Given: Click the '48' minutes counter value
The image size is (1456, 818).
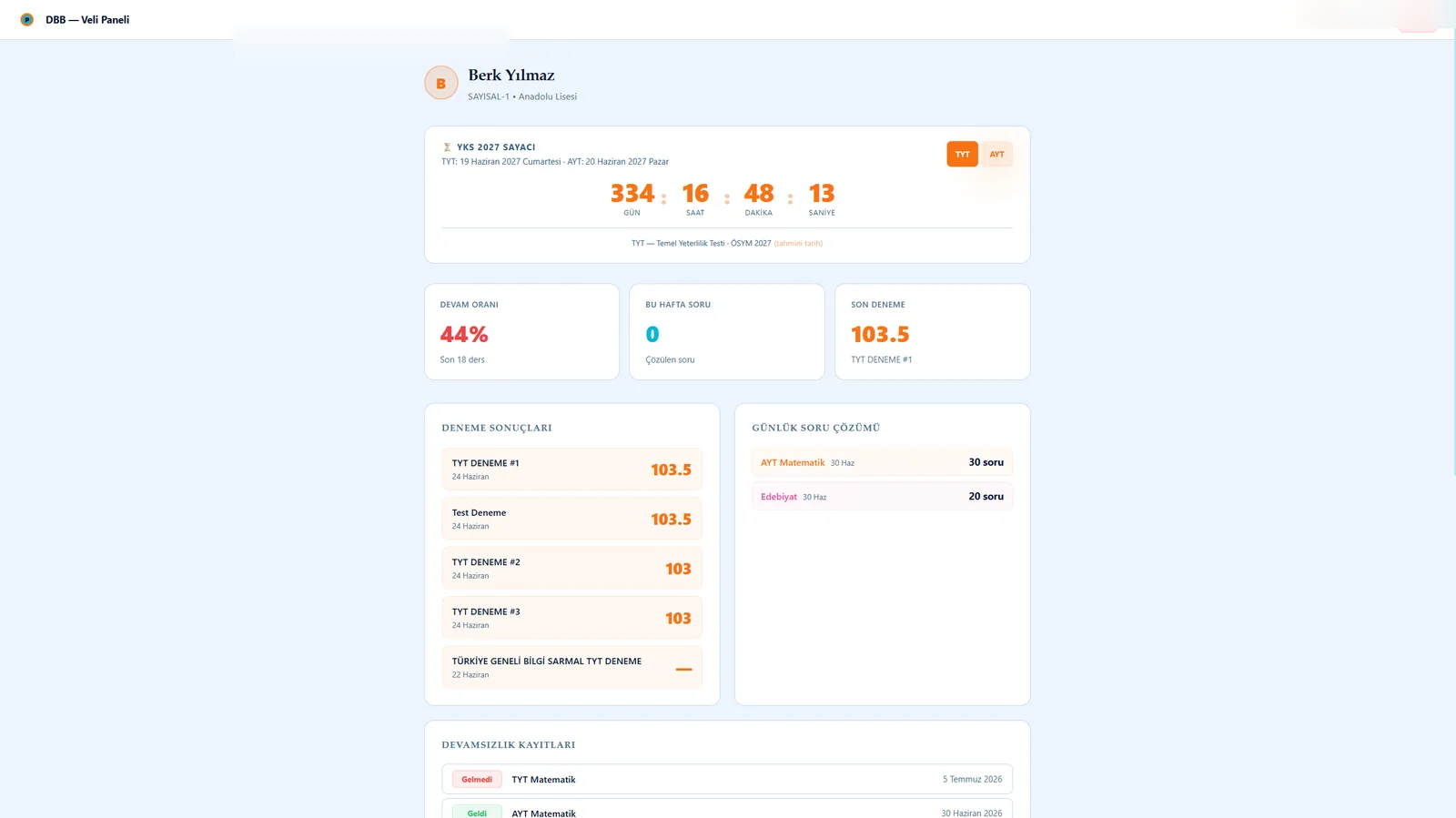Looking at the screenshot, I should click(x=759, y=194).
